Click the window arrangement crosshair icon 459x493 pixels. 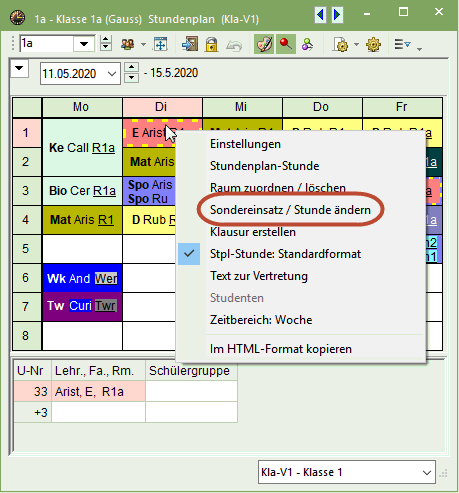(160, 44)
